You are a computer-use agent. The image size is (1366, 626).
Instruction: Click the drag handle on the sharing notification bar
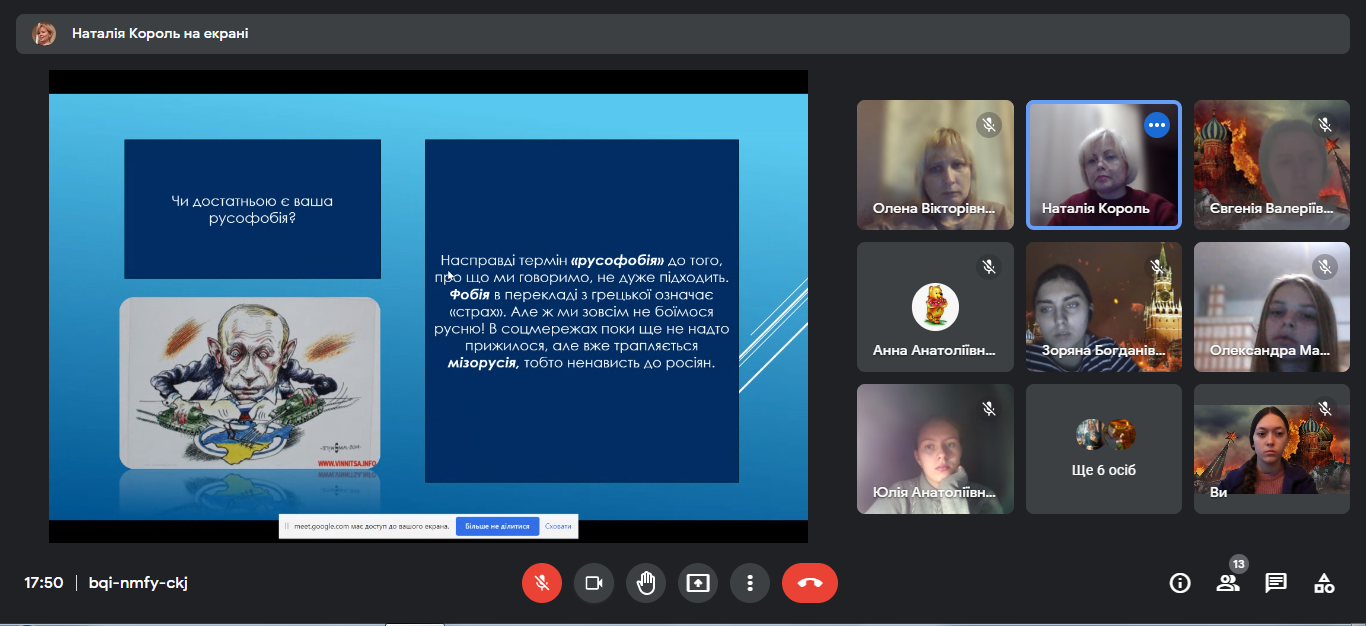[x=287, y=526]
